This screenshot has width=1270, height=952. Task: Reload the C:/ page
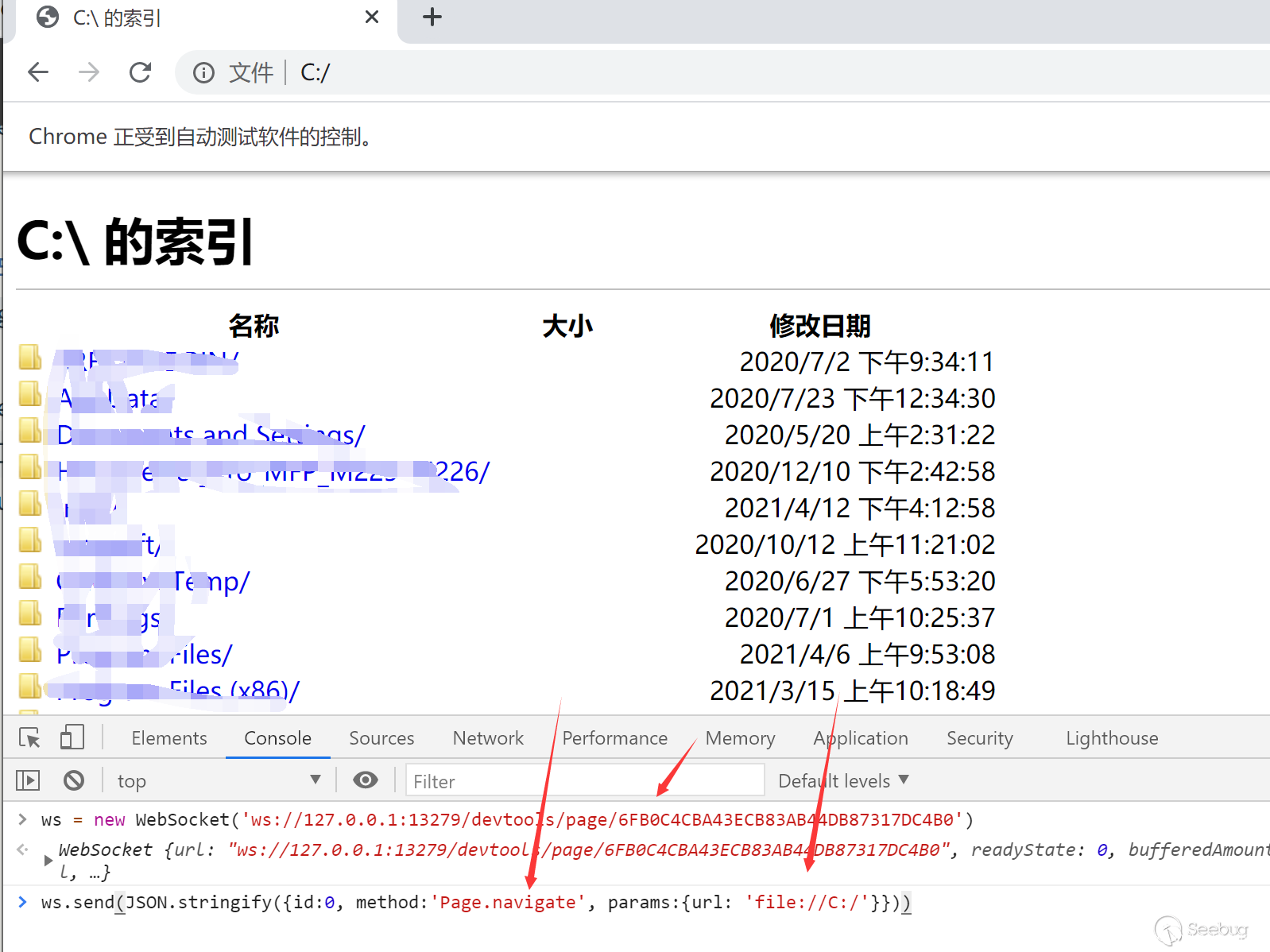pyautogui.click(x=140, y=72)
